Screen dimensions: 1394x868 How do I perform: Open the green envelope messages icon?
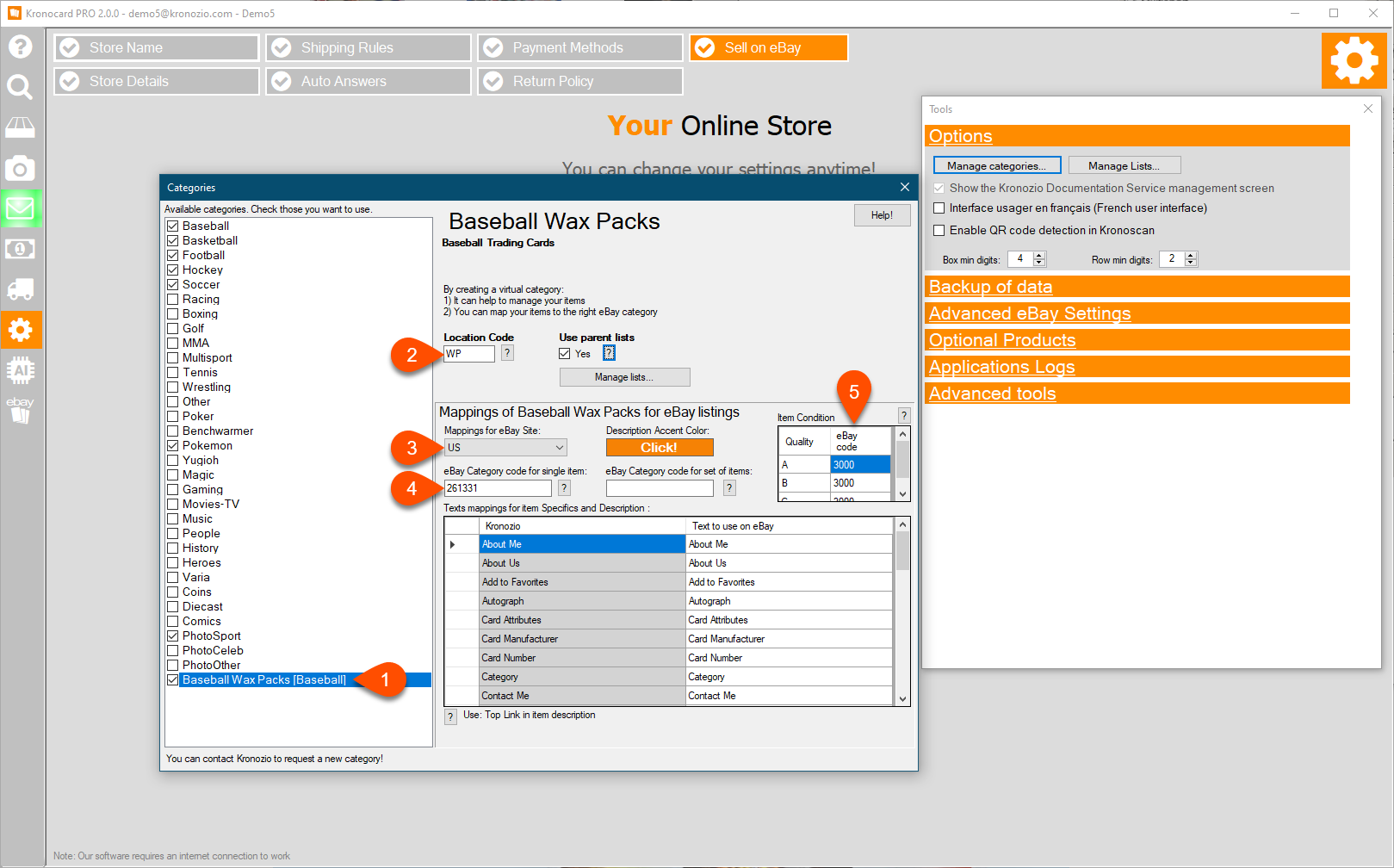click(20, 208)
